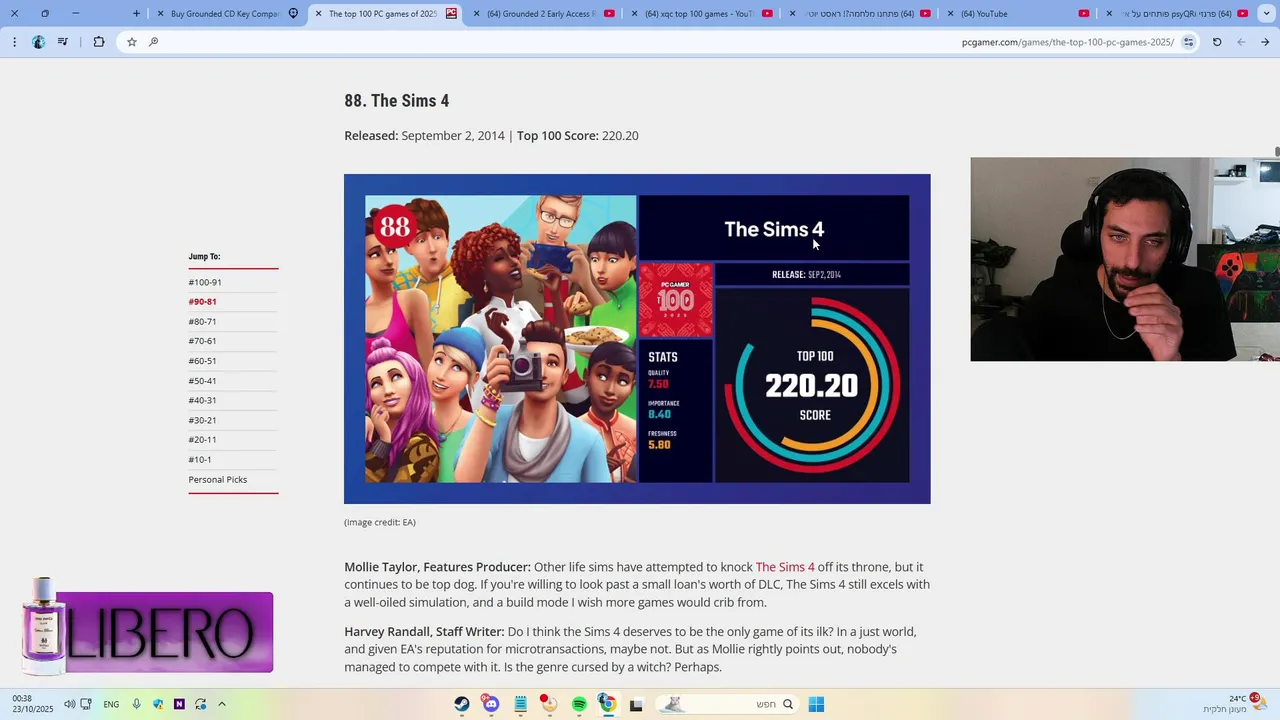Image resolution: width=1280 pixels, height=720 pixels.
Task: Open Windows Security tray icon
Action: pyautogui.click(x=158, y=704)
